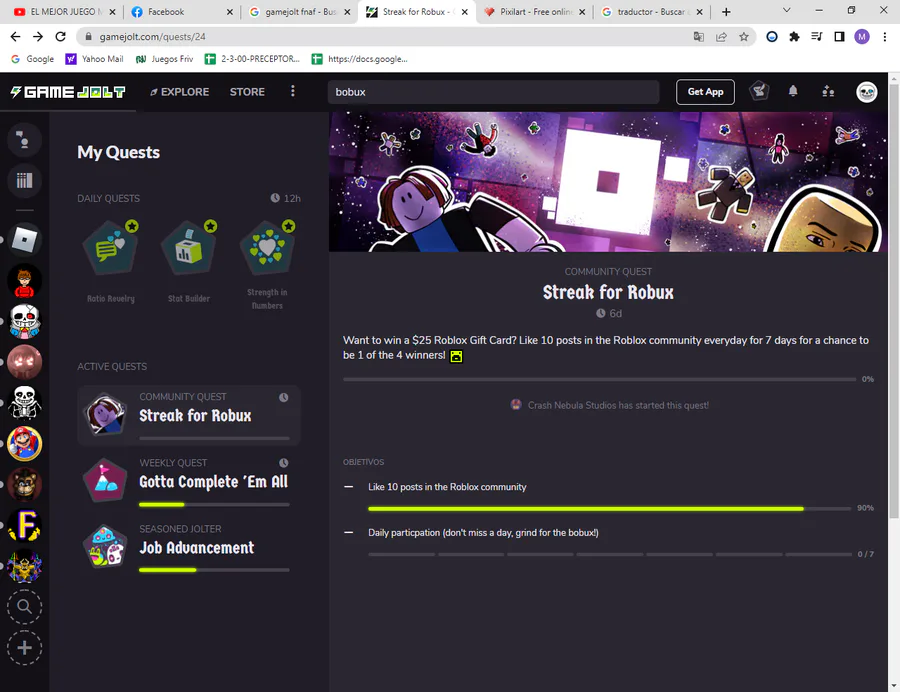Close the Facebook tab
This screenshot has width=900, height=692.
[x=230, y=11]
